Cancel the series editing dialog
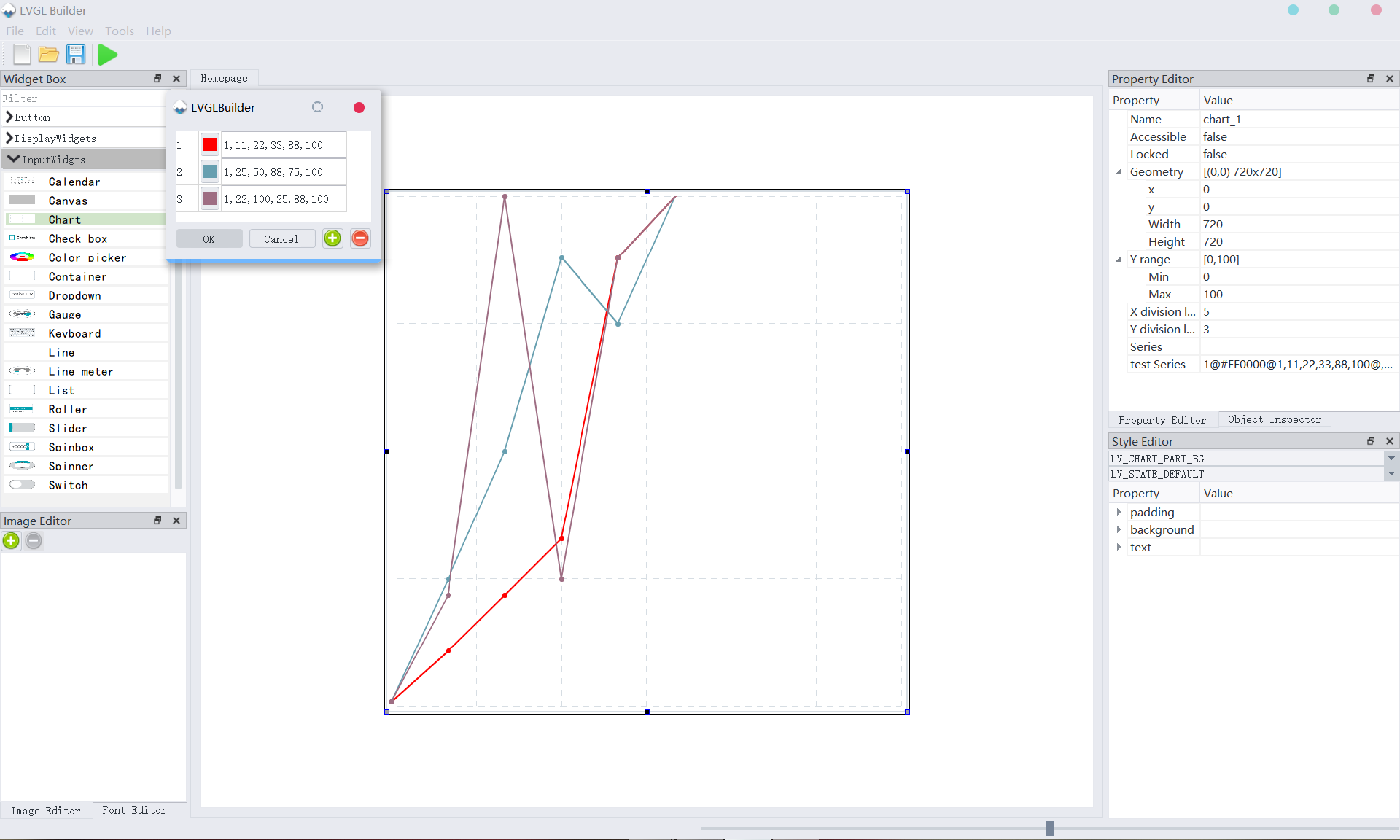The height and width of the screenshot is (840, 1400). tap(281, 238)
